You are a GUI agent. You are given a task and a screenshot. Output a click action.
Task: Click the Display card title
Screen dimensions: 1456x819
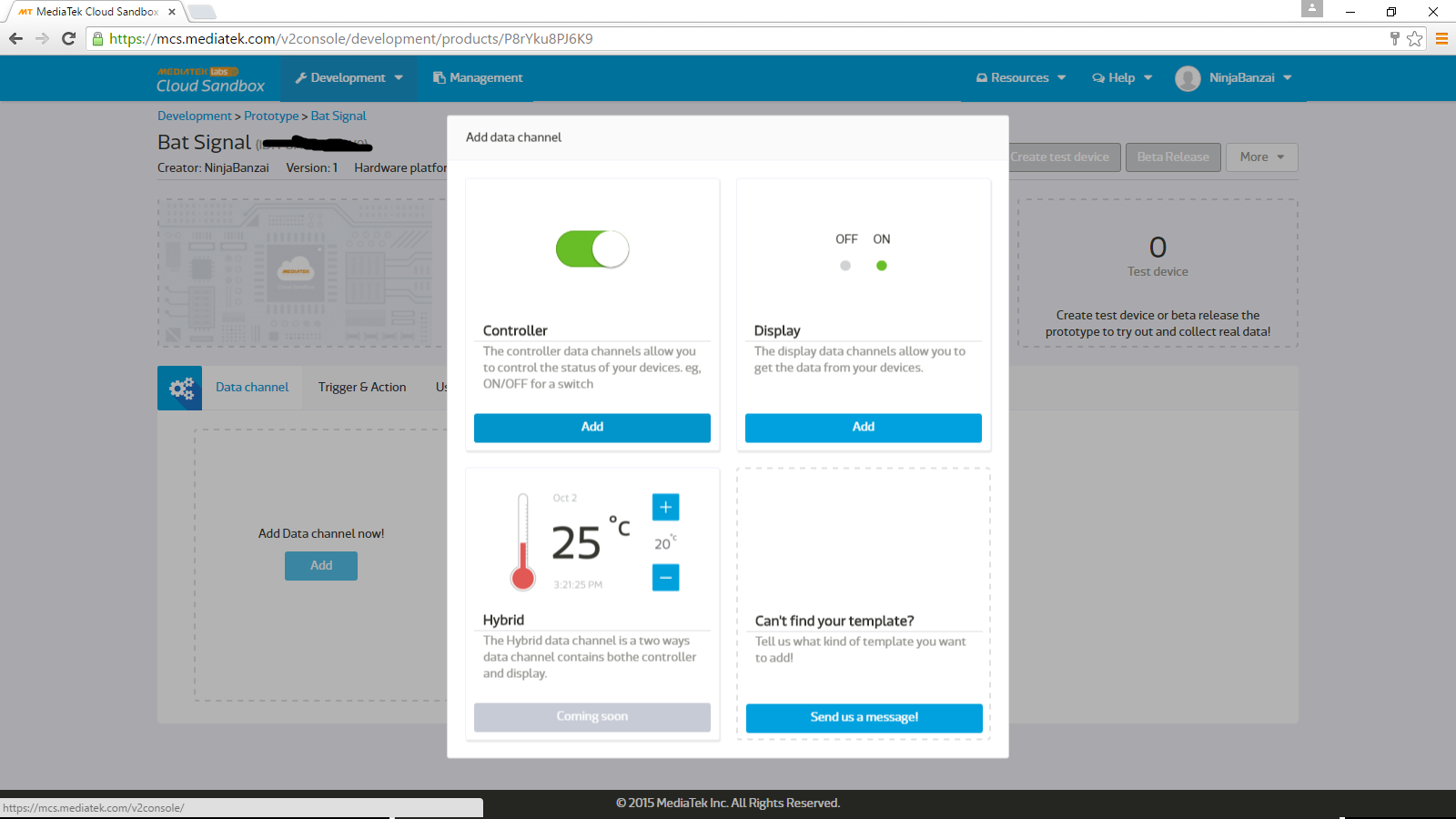(777, 330)
